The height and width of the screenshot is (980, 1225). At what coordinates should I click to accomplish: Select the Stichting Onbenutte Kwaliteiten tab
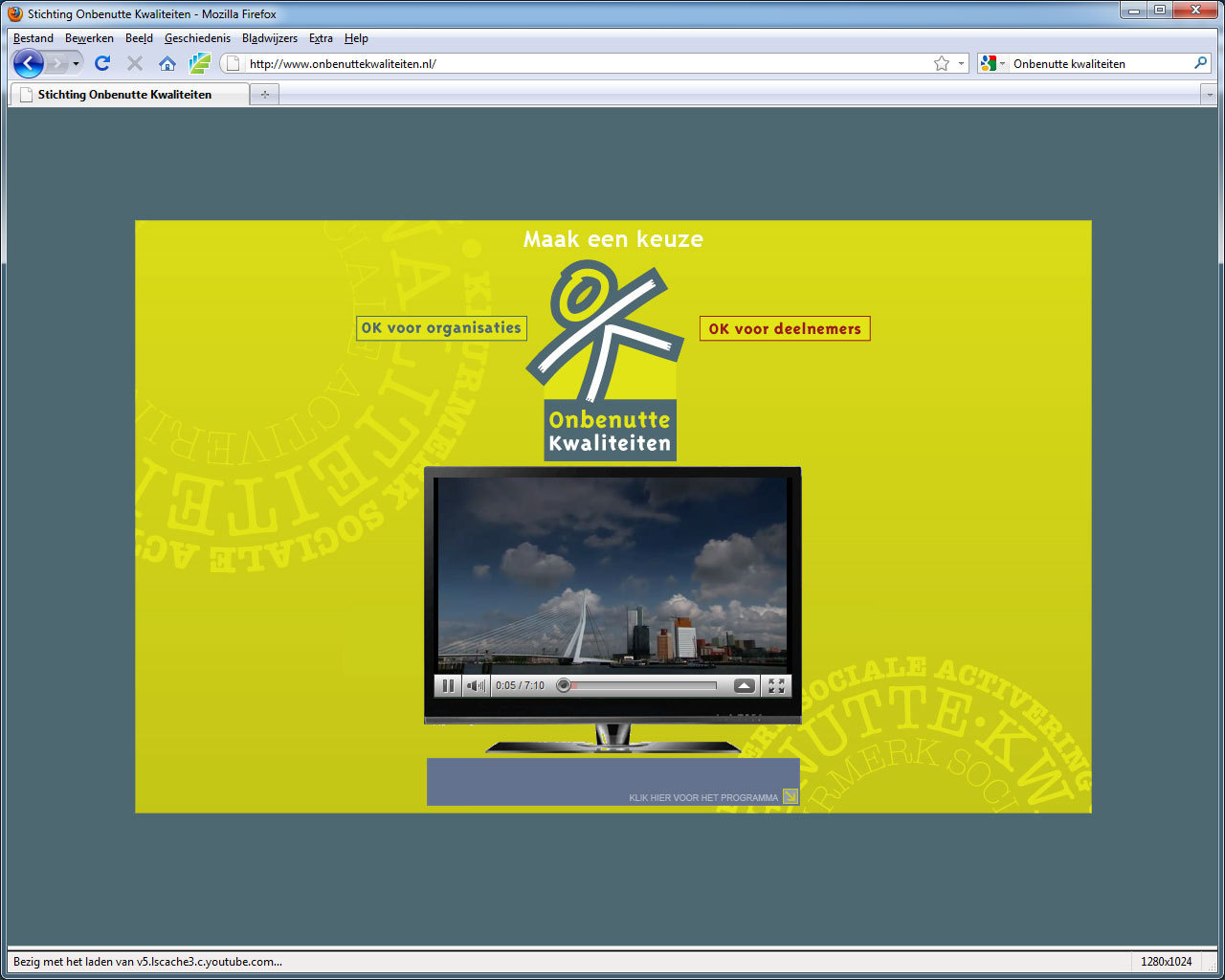pyautogui.click(x=129, y=95)
